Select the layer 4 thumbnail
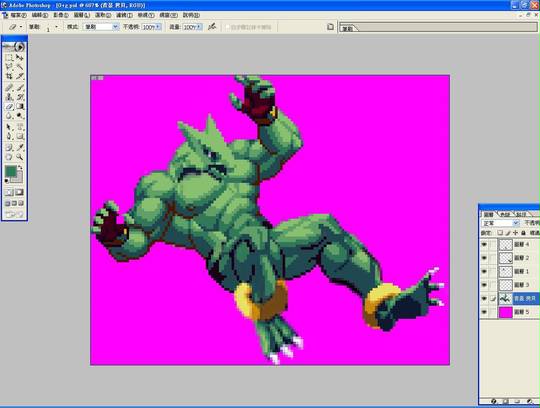This screenshot has height=408, width=540. [x=506, y=244]
